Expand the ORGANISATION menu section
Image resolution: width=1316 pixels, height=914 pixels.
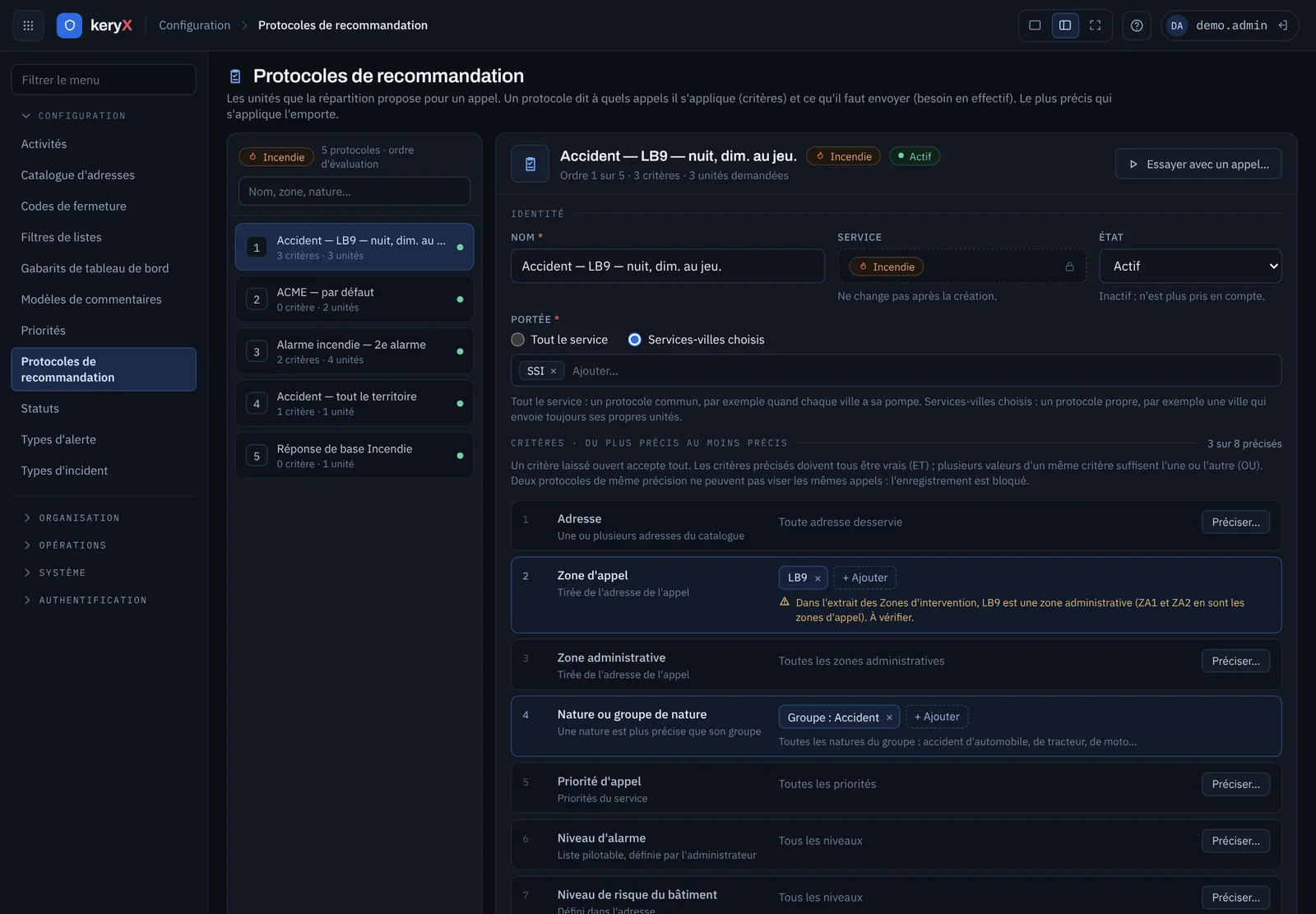(72, 518)
